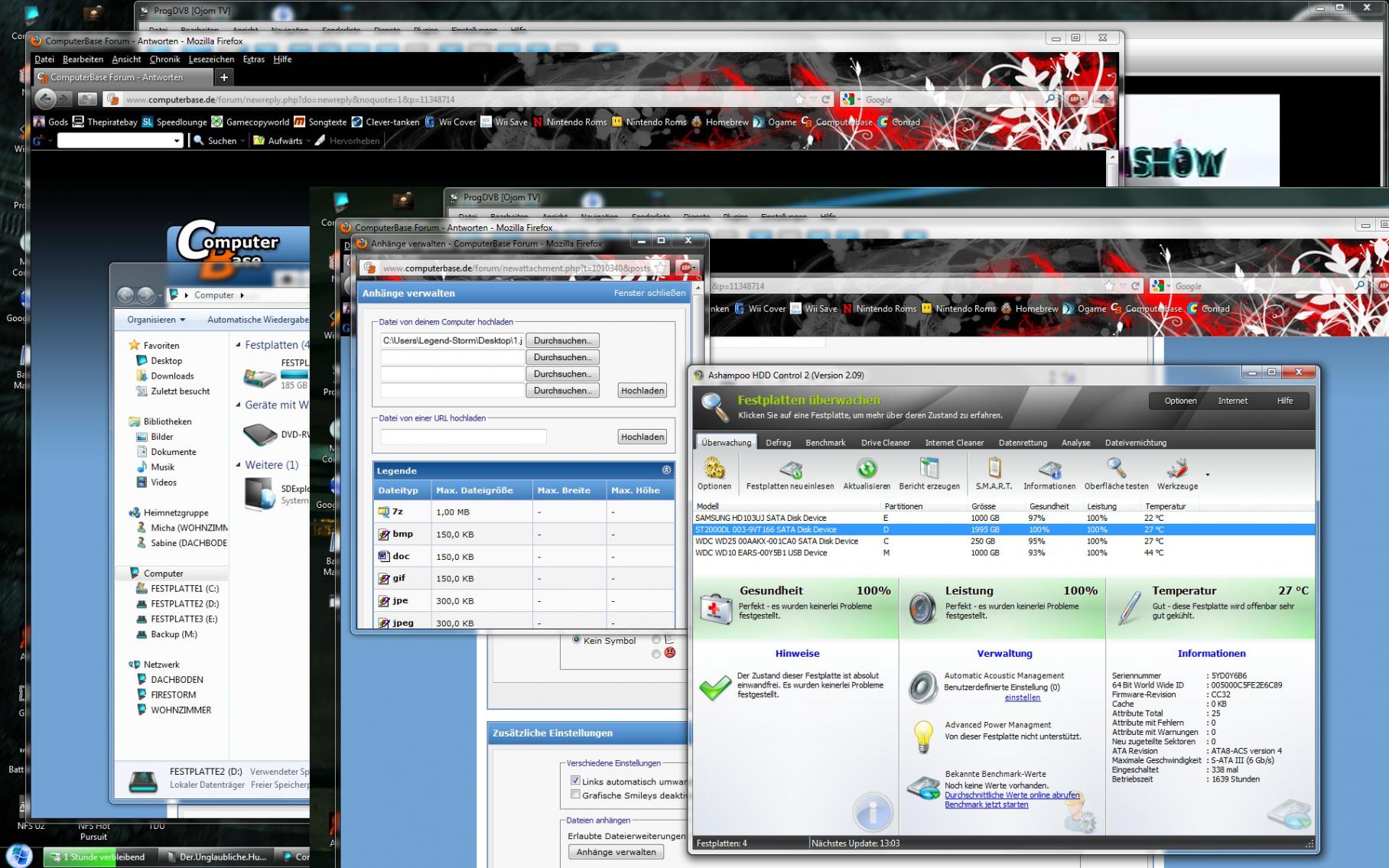Open the dropdown arrow next to Werkzeuge
The width and height of the screenshot is (1389, 868).
pos(1208,475)
